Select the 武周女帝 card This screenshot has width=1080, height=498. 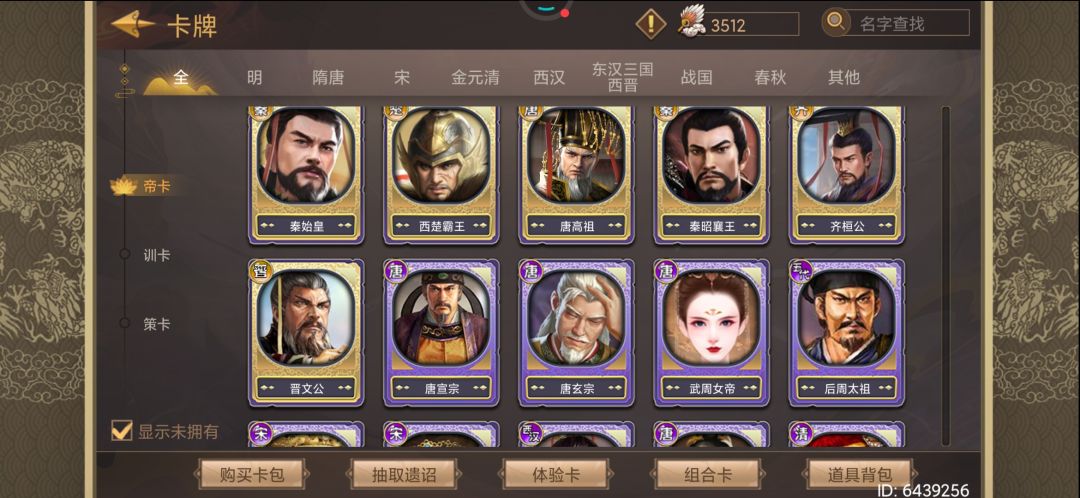tap(711, 333)
